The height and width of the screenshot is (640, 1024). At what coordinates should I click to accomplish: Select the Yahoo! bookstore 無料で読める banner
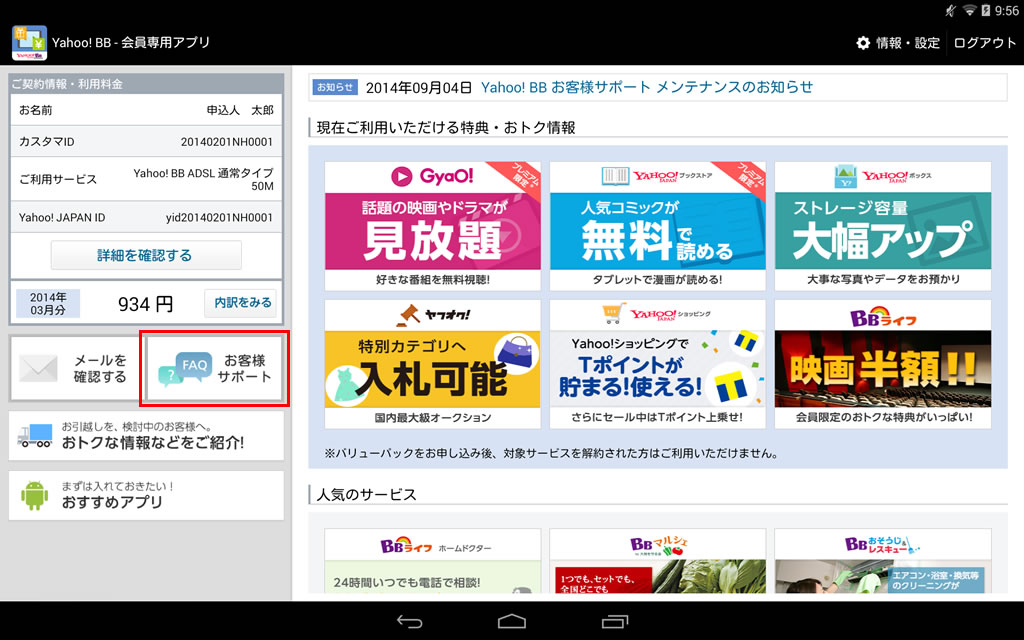click(657, 225)
